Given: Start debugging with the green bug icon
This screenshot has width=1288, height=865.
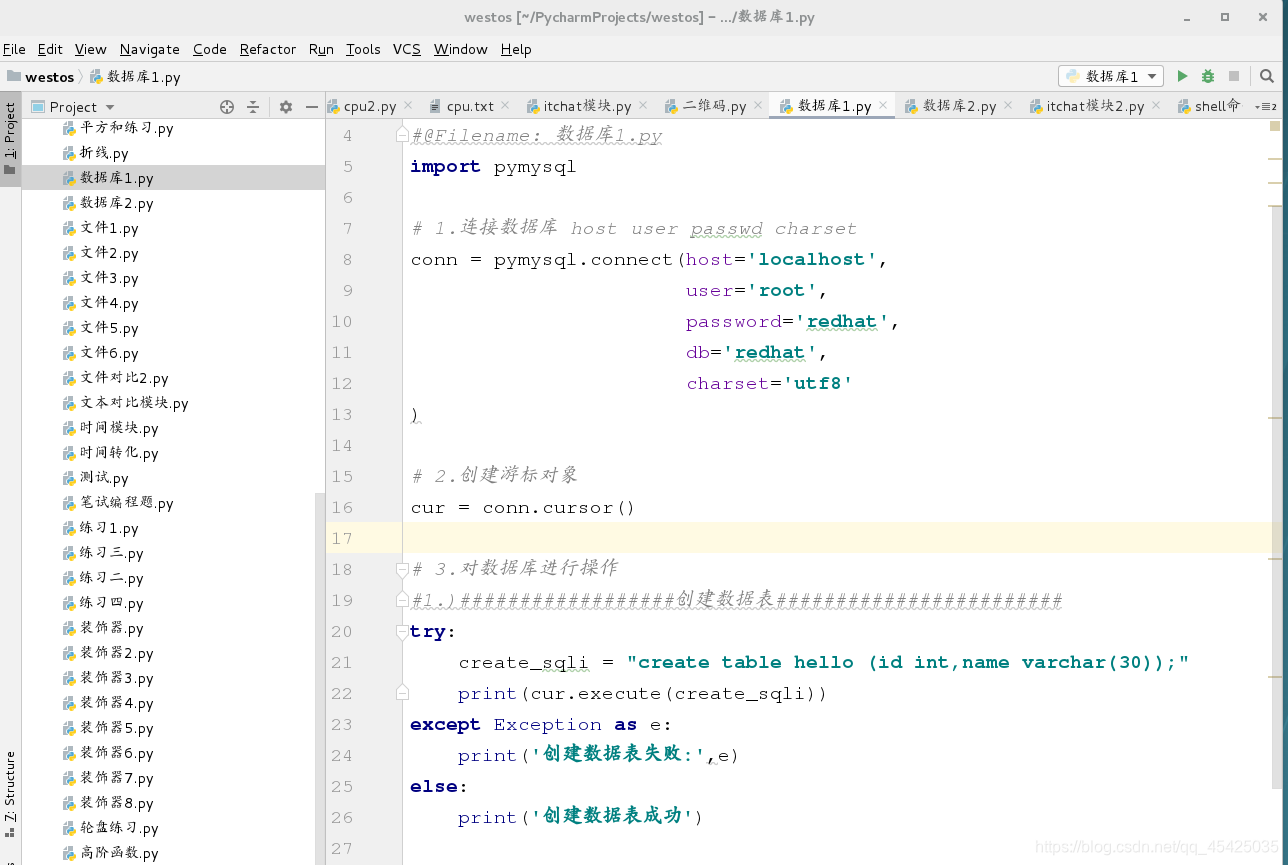Looking at the screenshot, I should click(1208, 76).
